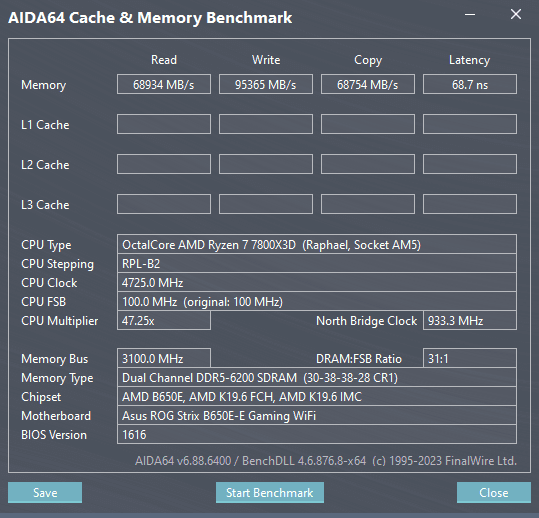Click the CPU Type info field
This screenshot has width=539, height=518.
tap(317, 244)
